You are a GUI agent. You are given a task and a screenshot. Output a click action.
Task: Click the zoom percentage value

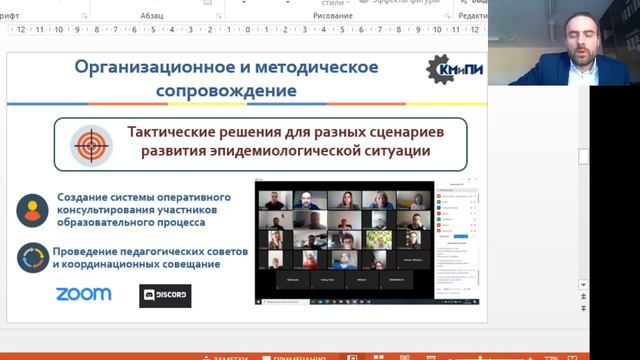(x=551, y=358)
